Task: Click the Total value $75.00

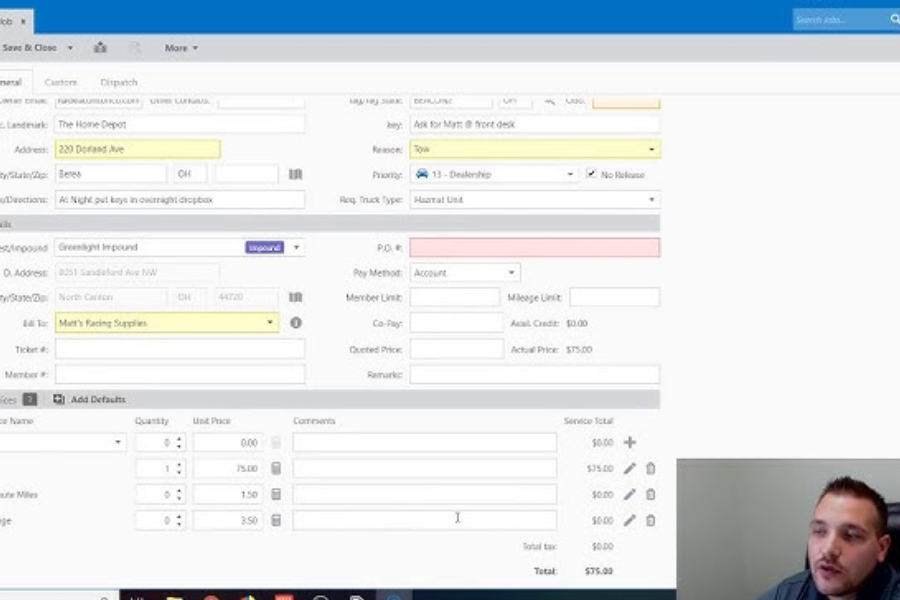Action: 599,571
